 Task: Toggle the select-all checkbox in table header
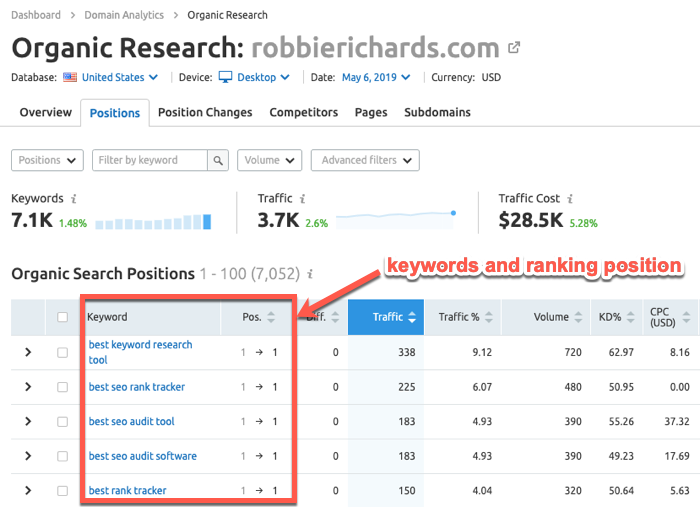tap(62, 317)
